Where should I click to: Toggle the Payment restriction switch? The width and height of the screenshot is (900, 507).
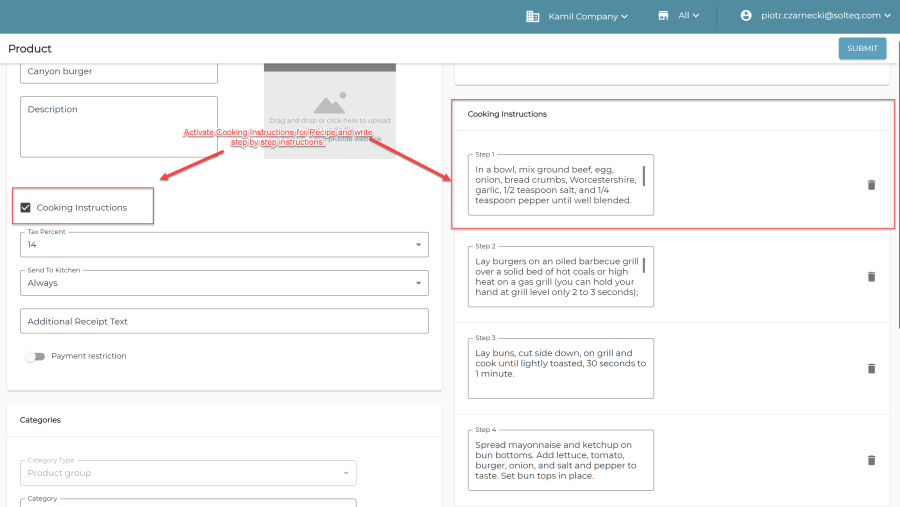tap(36, 356)
